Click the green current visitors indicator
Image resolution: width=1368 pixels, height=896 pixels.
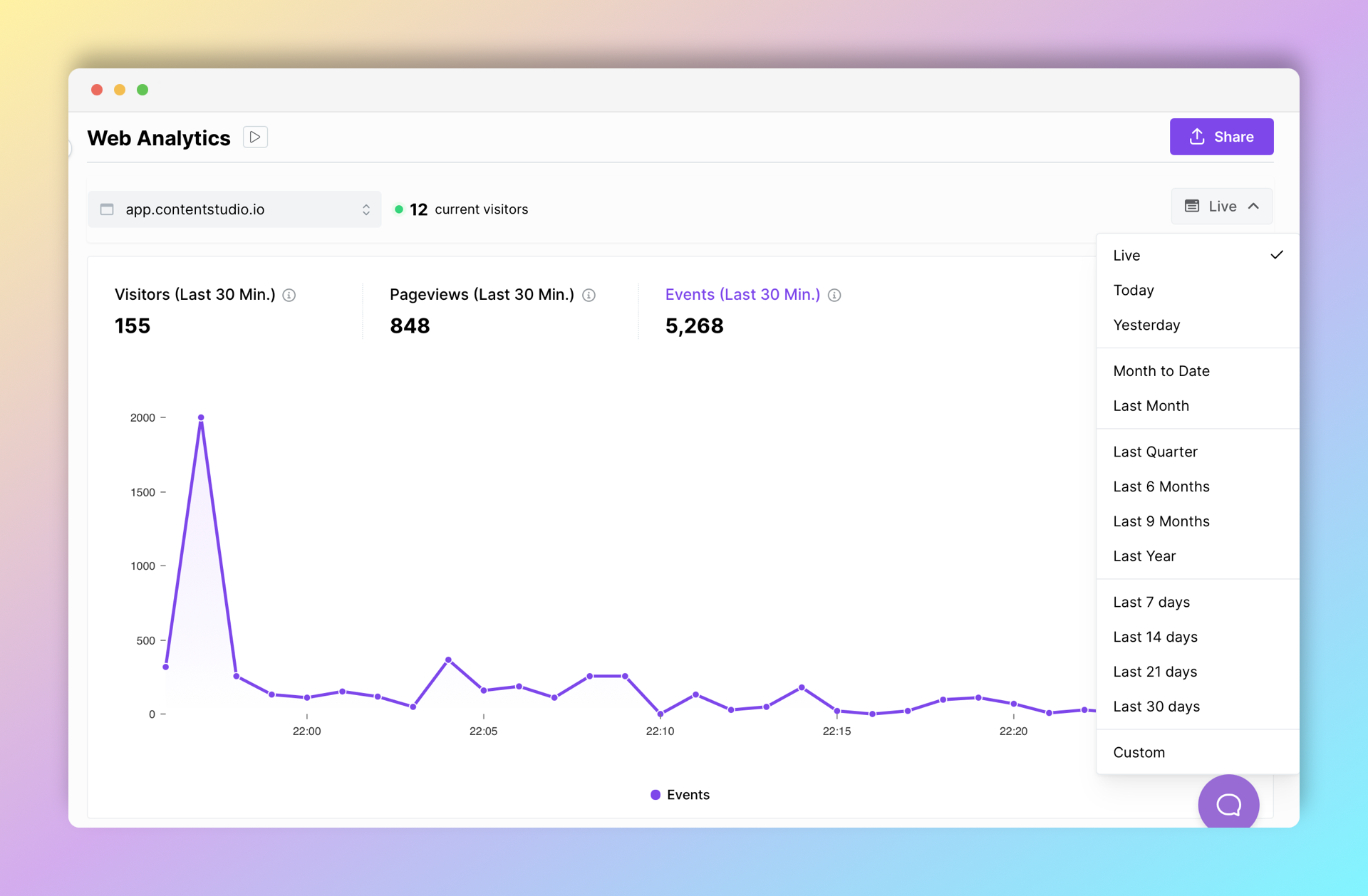pos(399,209)
